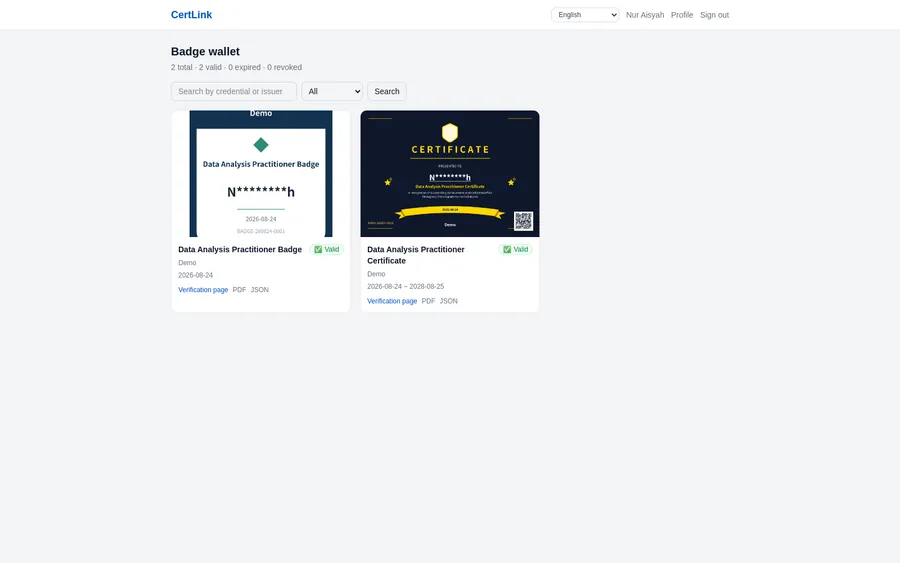This screenshot has width=900, height=563.
Task: Download JSON of the Badge
Action: pos(259,290)
